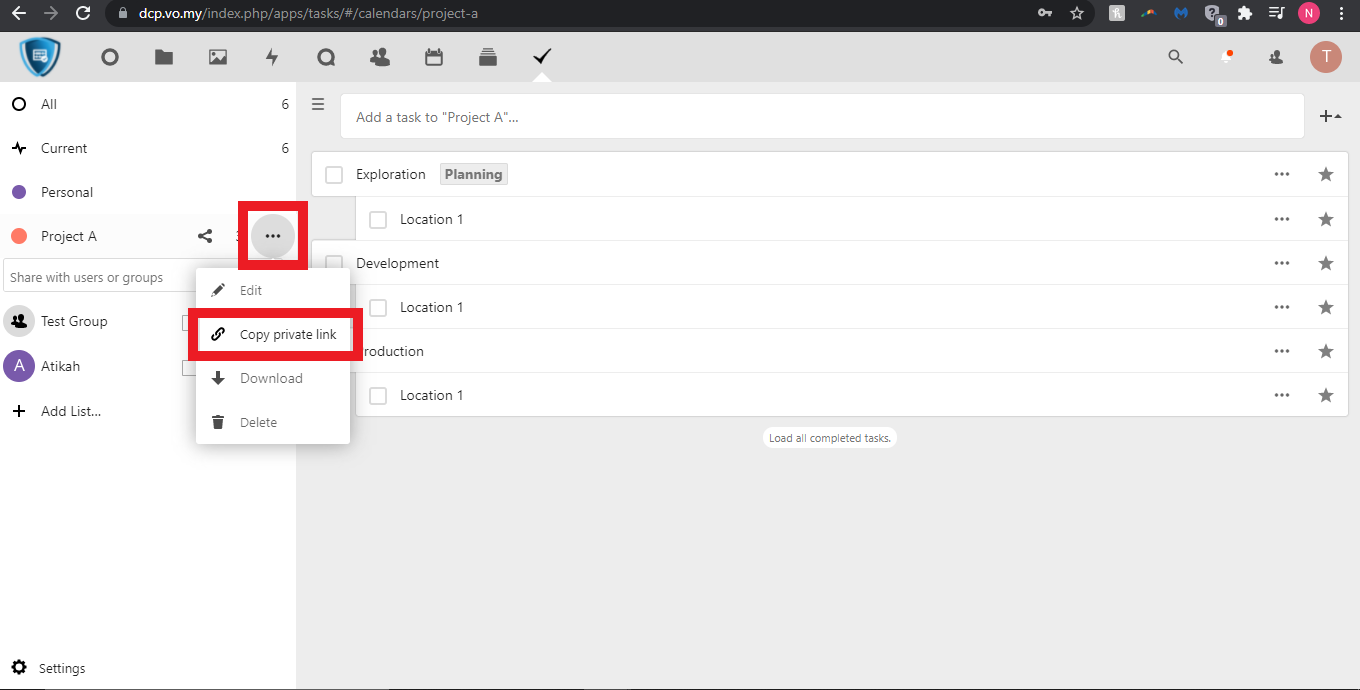Open the Photos app icon
1360x690 pixels.
[218, 57]
